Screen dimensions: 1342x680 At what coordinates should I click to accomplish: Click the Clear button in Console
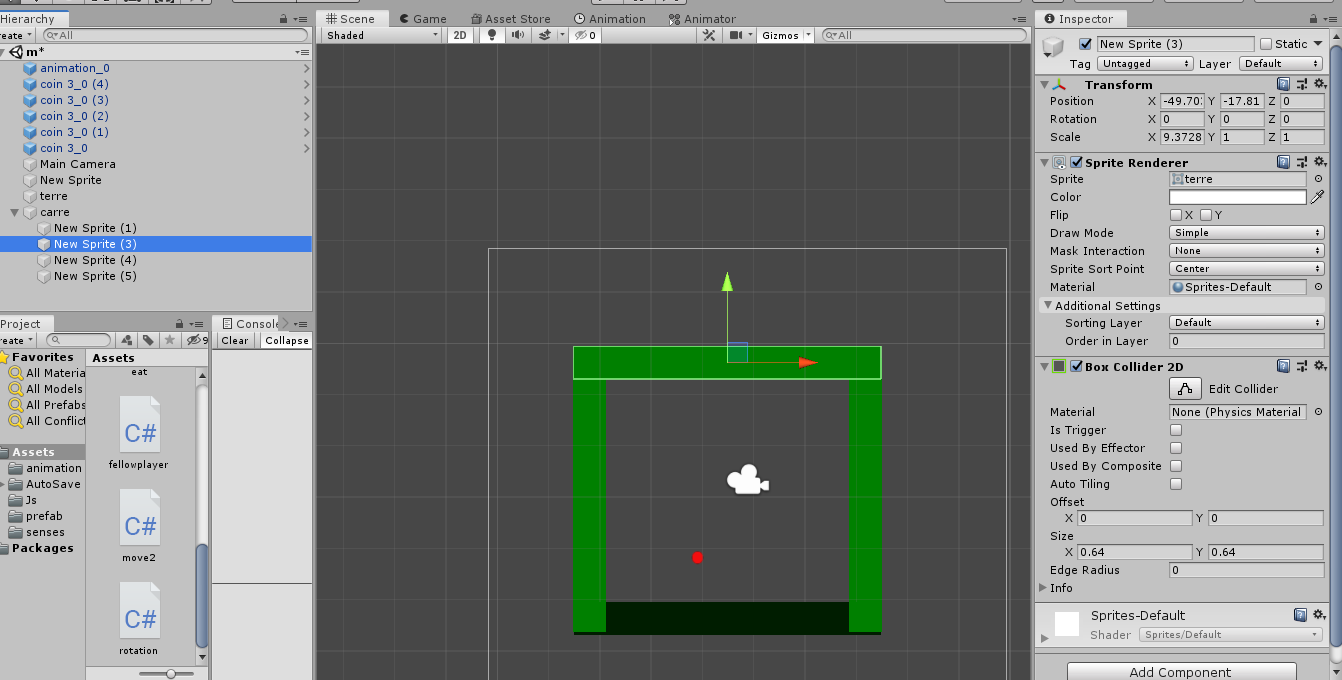(235, 340)
